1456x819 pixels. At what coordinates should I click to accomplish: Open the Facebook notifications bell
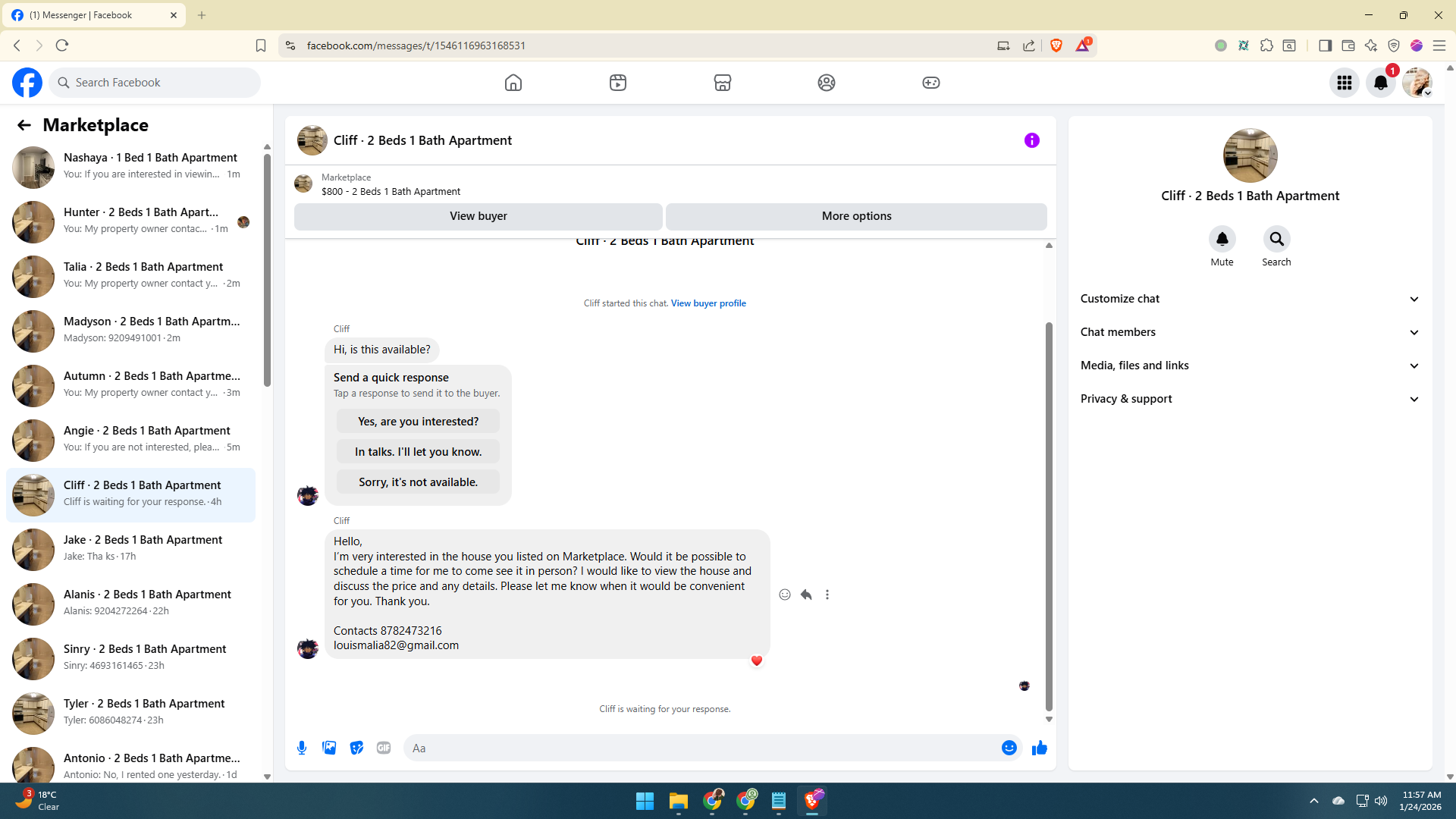1380,83
